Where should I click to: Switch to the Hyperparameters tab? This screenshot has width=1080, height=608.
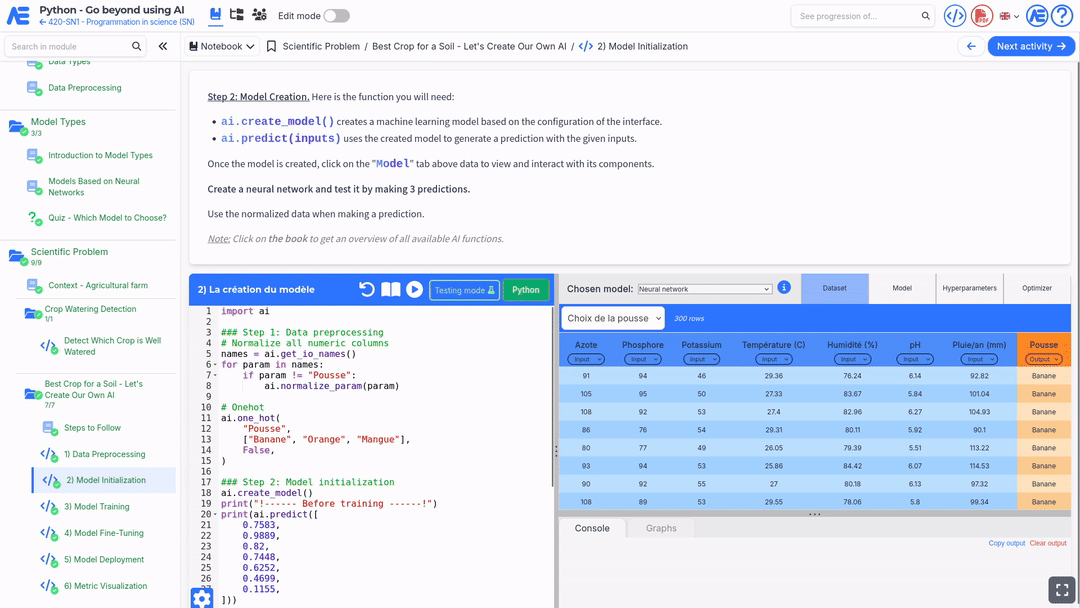click(969, 288)
